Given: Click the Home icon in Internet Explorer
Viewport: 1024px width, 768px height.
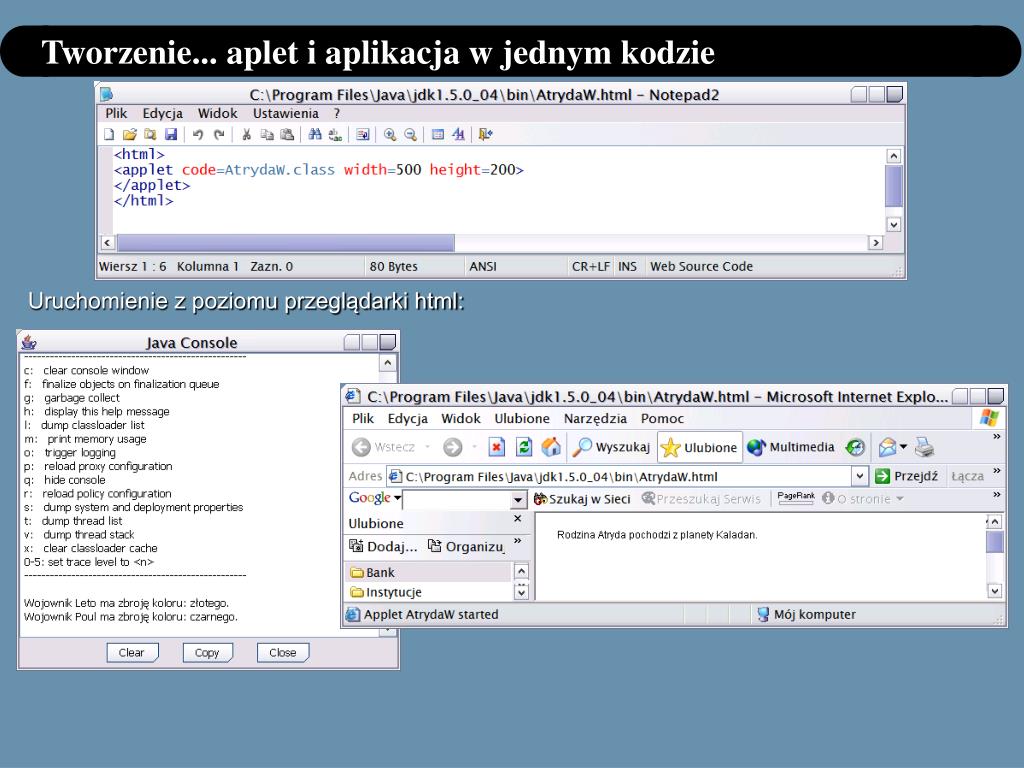Looking at the screenshot, I should point(551,447).
